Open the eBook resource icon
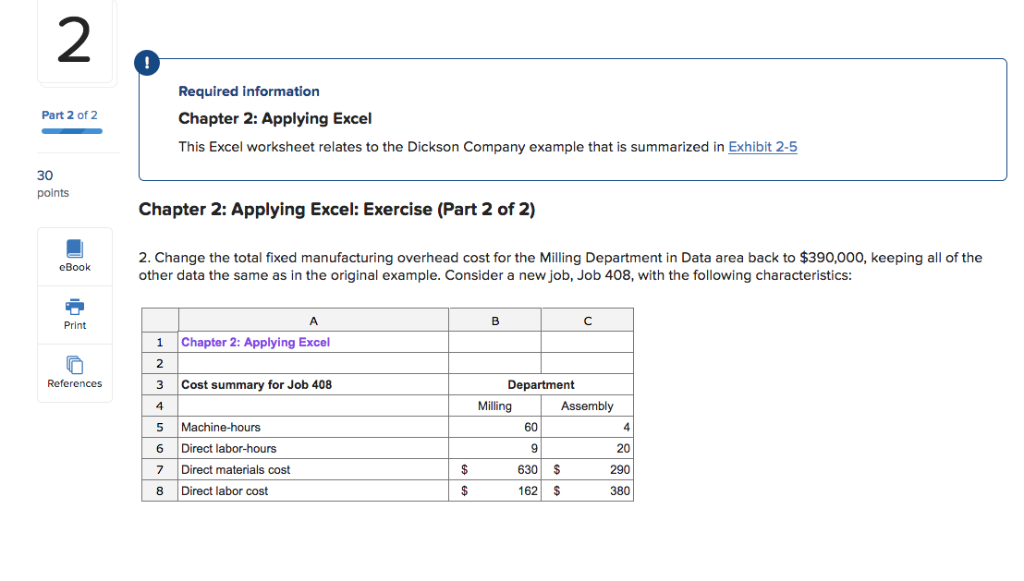1024x581 pixels. [x=74, y=256]
